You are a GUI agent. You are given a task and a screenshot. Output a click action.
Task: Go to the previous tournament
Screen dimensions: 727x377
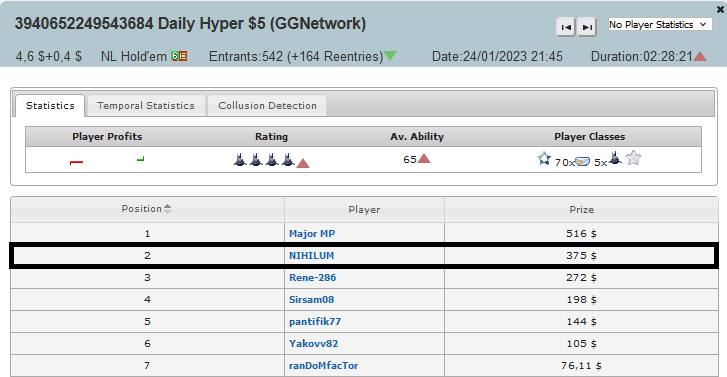[566, 27]
